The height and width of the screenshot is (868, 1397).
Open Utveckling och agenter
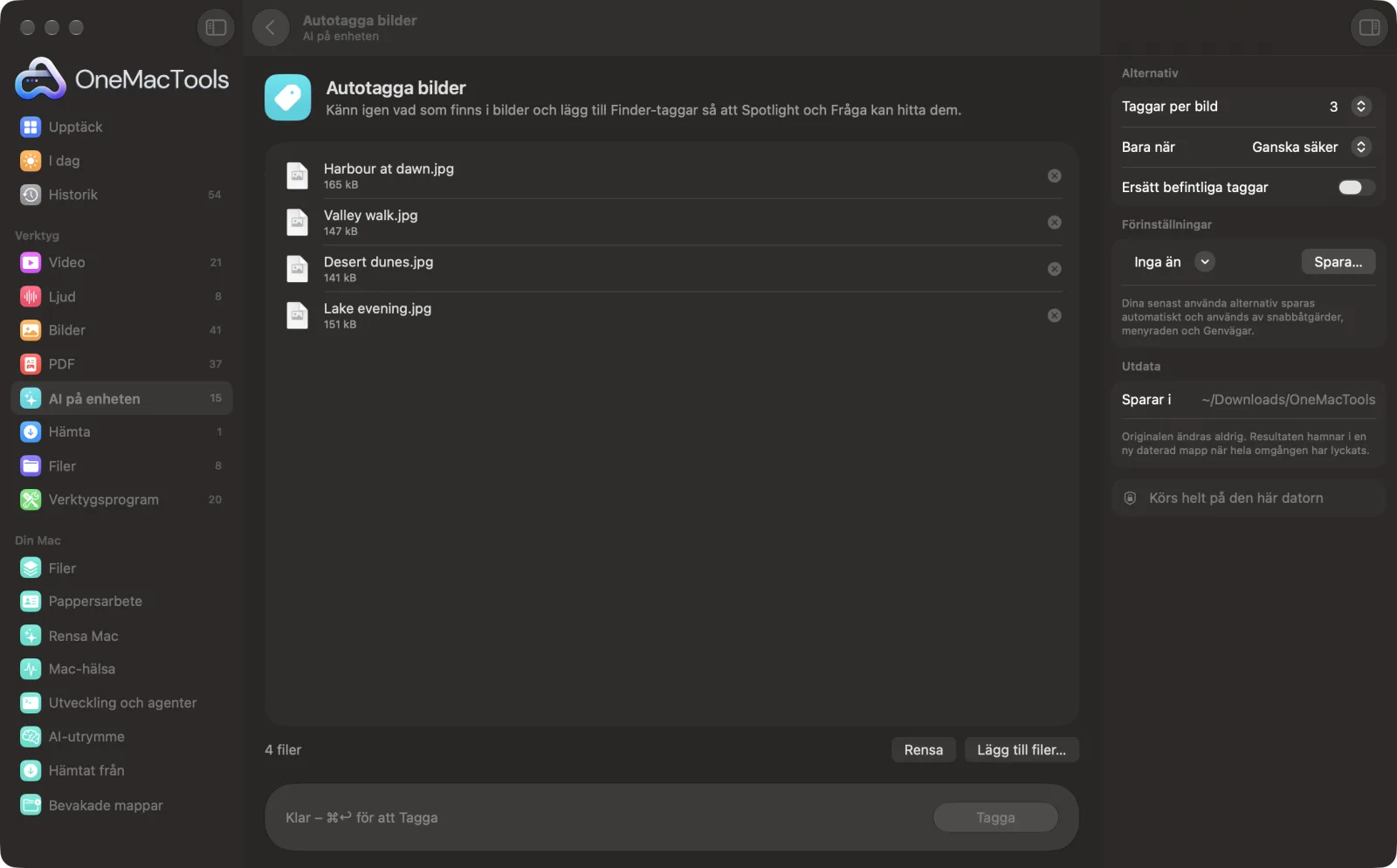click(121, 703)
